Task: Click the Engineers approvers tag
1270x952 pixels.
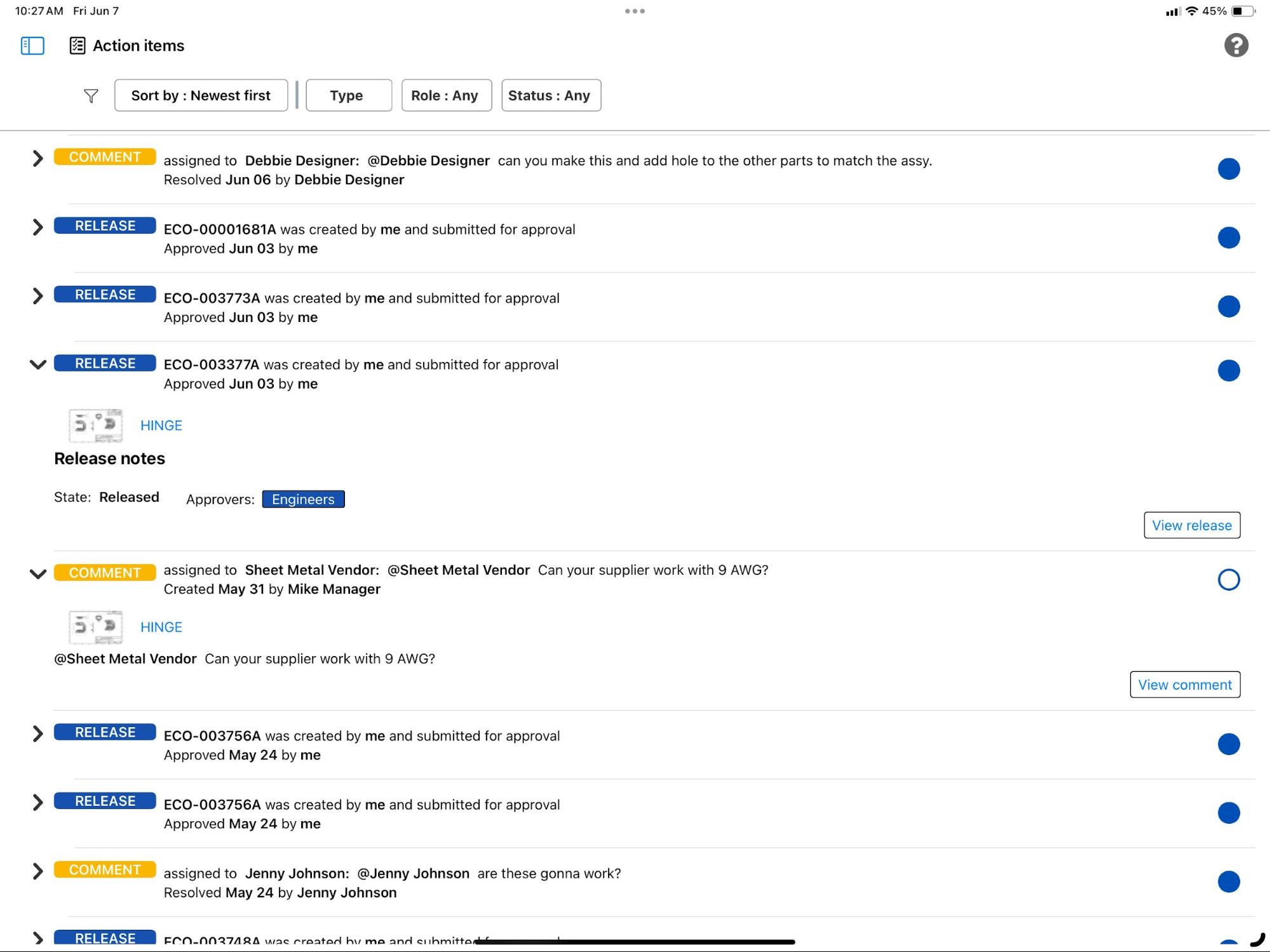Action: [303, 499]
